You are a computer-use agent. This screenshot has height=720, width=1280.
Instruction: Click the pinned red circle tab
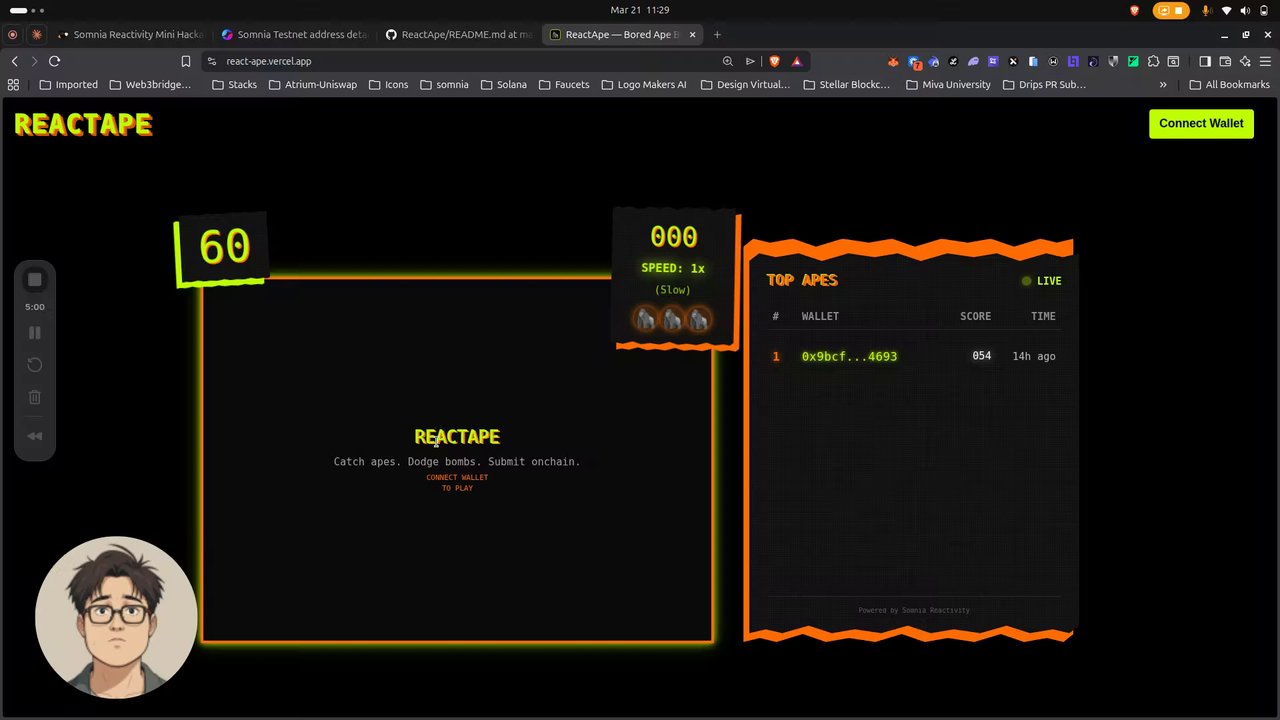tap(12, 34)
